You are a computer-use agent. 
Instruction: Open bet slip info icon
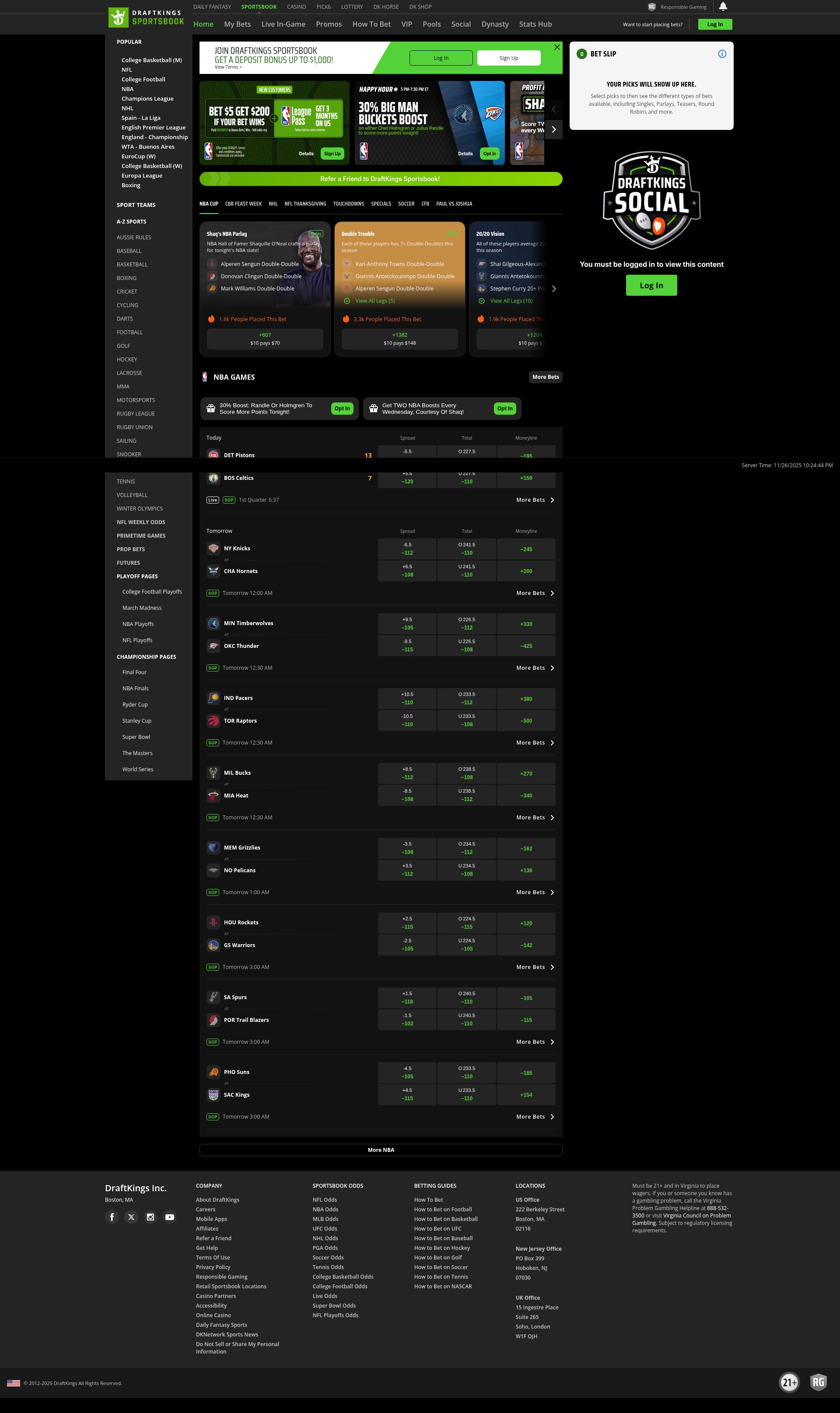(x=722, y=54)
